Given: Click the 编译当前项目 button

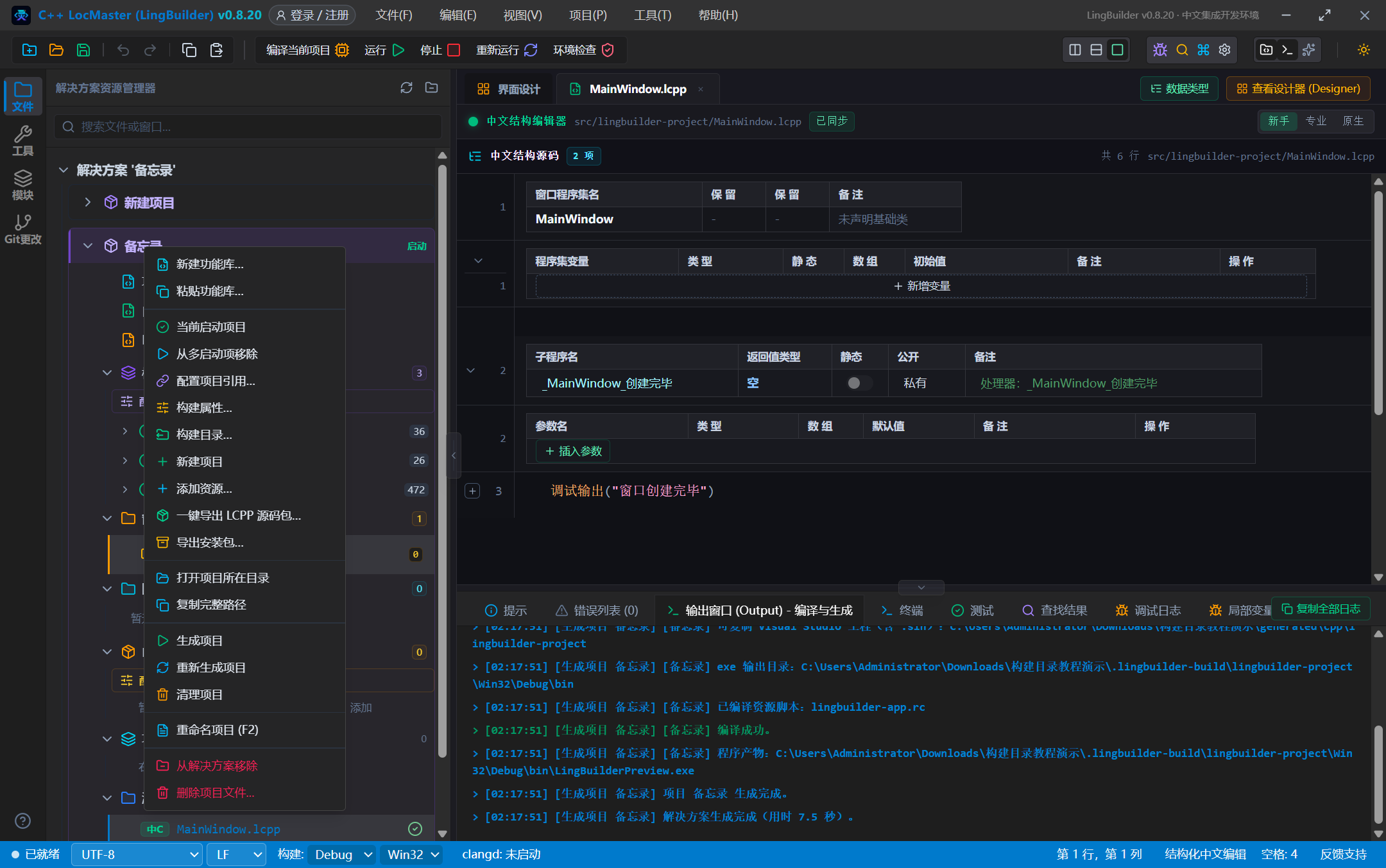Looking at the screenshot, I should (307, 50).
